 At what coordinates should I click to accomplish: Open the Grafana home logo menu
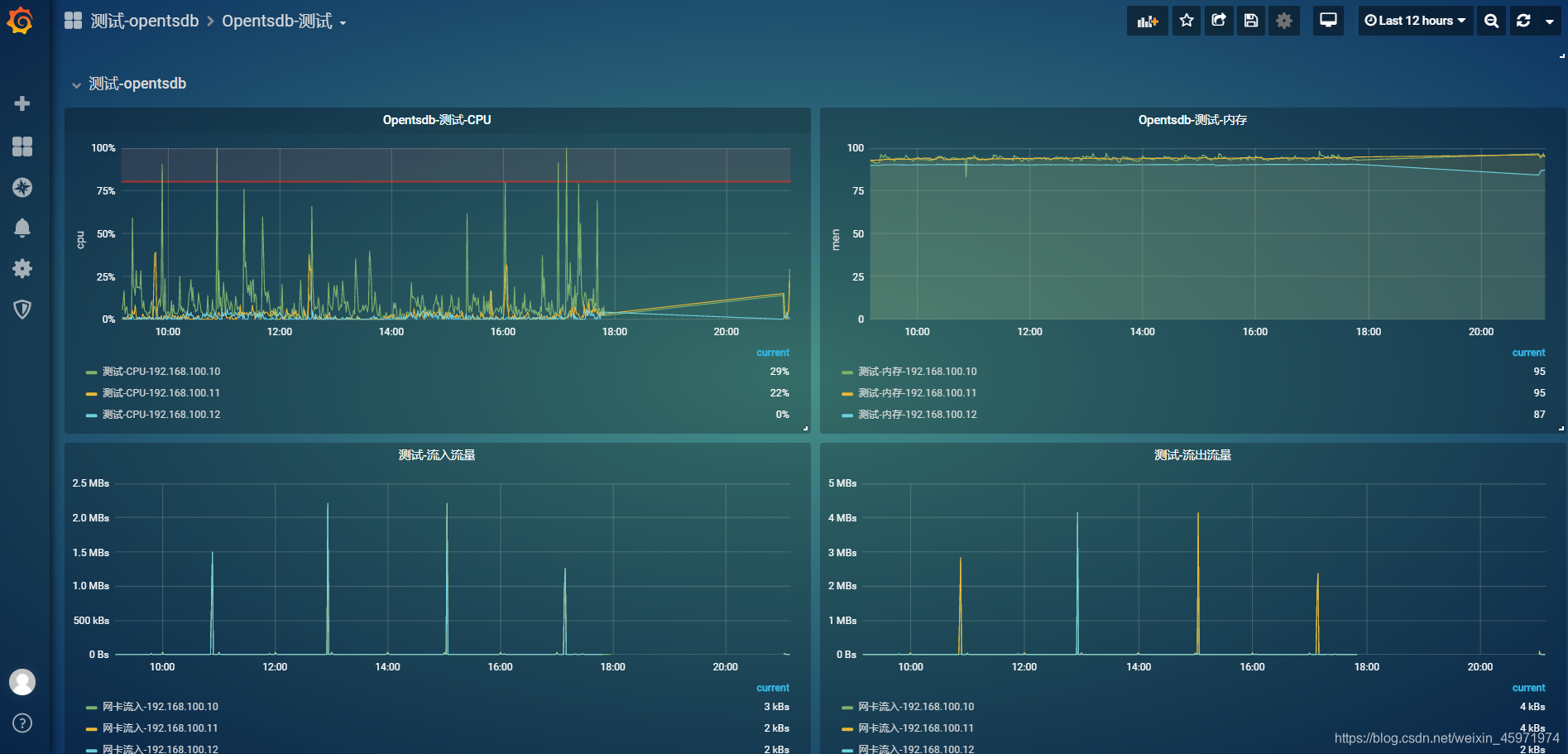[21, 21]
